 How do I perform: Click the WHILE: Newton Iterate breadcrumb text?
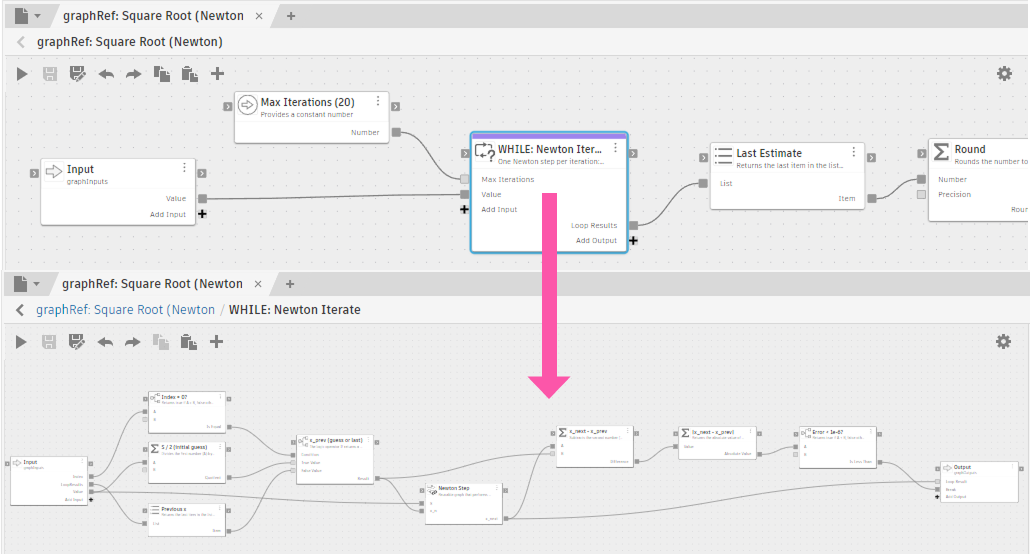[294, 310]
